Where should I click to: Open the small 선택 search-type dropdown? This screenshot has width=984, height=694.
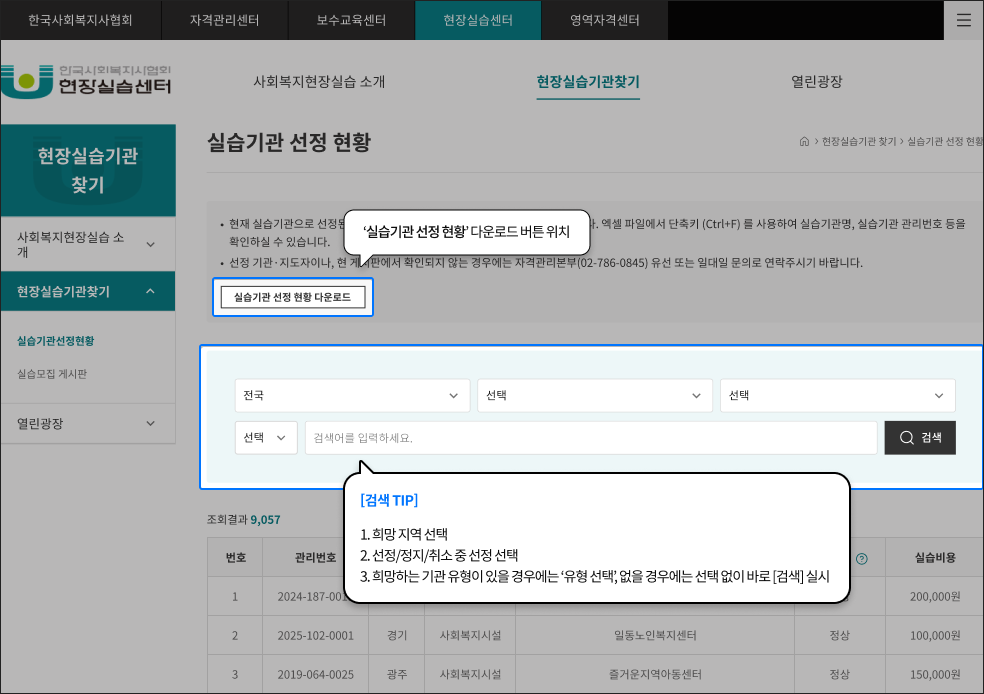coord(266,438)
